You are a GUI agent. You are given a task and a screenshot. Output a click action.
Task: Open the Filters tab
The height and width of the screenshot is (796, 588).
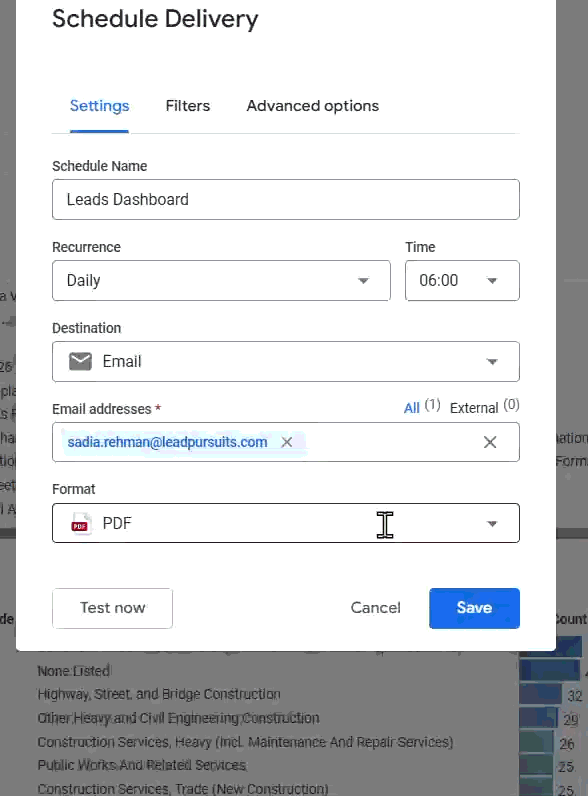click(x=187, y=106)
